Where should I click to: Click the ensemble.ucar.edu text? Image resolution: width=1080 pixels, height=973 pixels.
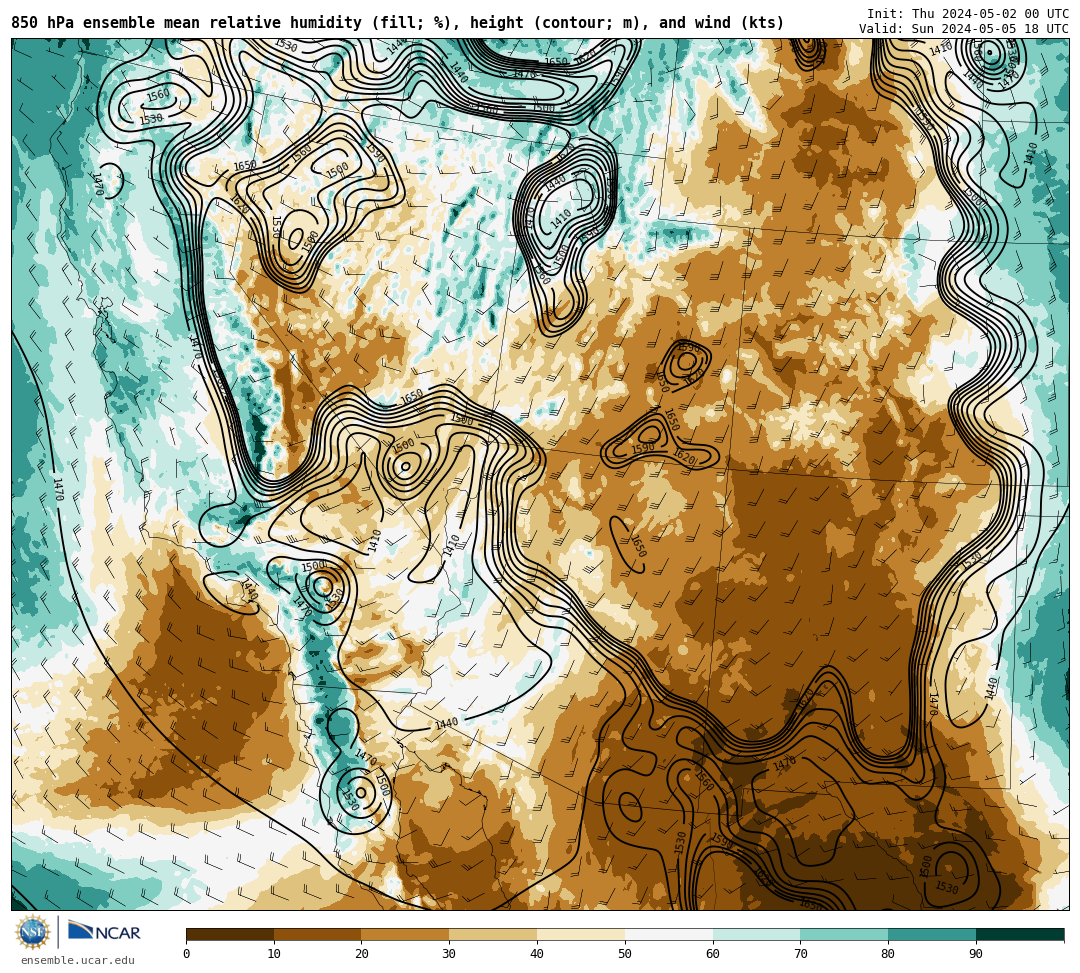[x=77, y=960]
